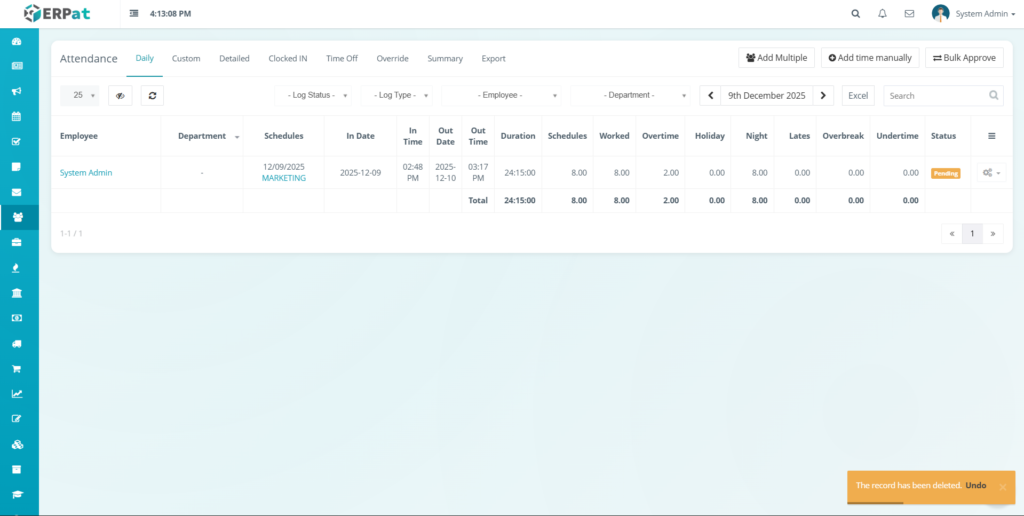This screenshot has height=516, width=1024.
Task: Click the Search input field
Action: click(934, 95)
